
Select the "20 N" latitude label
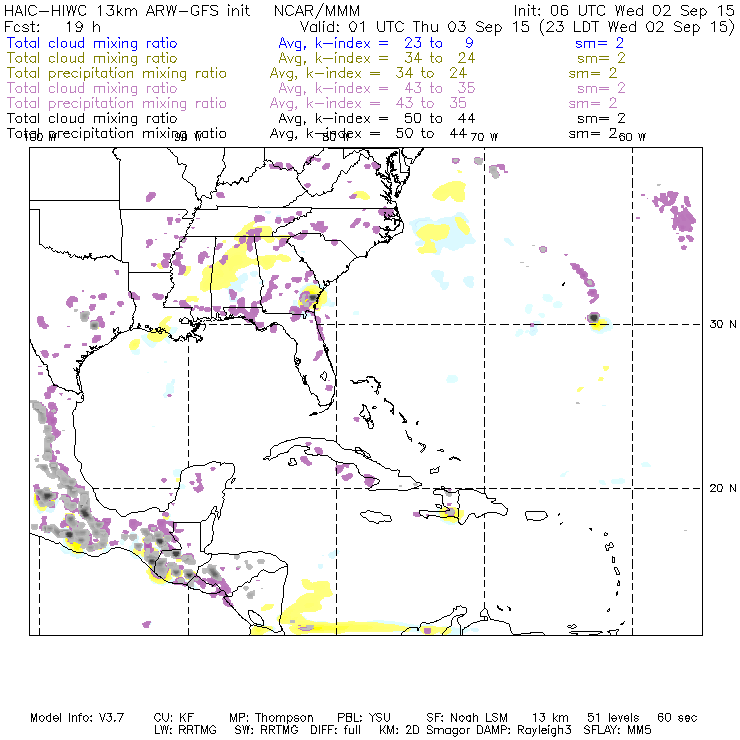click(x=723, y=488)
